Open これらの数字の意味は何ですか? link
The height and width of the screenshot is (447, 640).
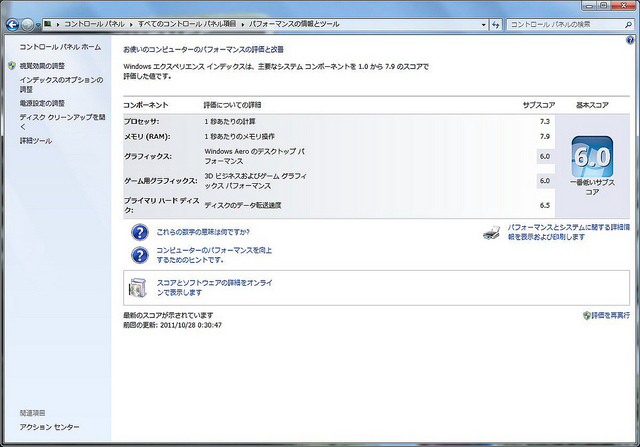[x=203, y=232]
